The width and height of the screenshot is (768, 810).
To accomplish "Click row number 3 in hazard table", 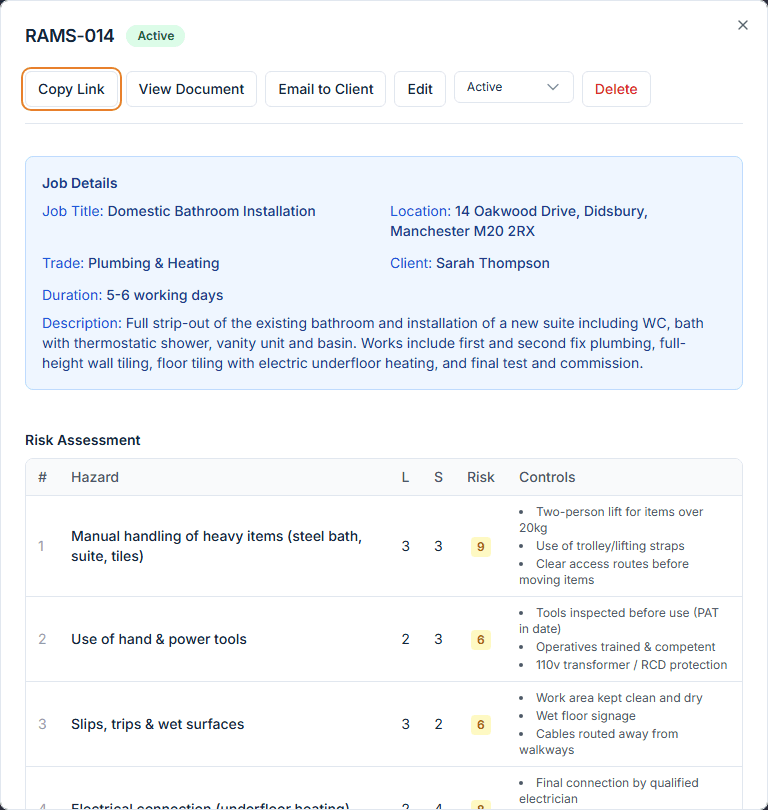I will coord(42,724).
